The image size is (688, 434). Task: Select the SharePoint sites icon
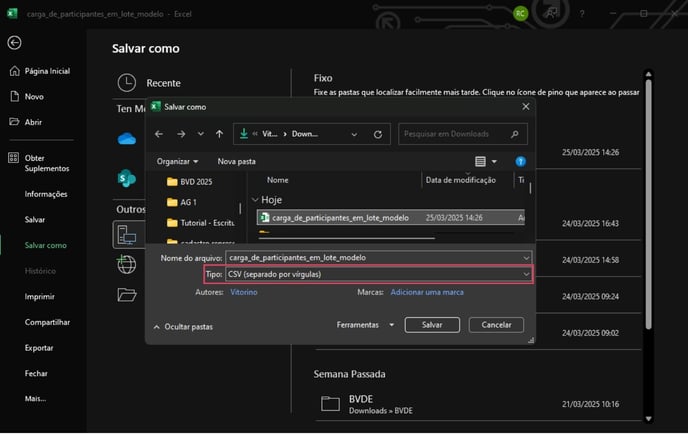[127, 179]
